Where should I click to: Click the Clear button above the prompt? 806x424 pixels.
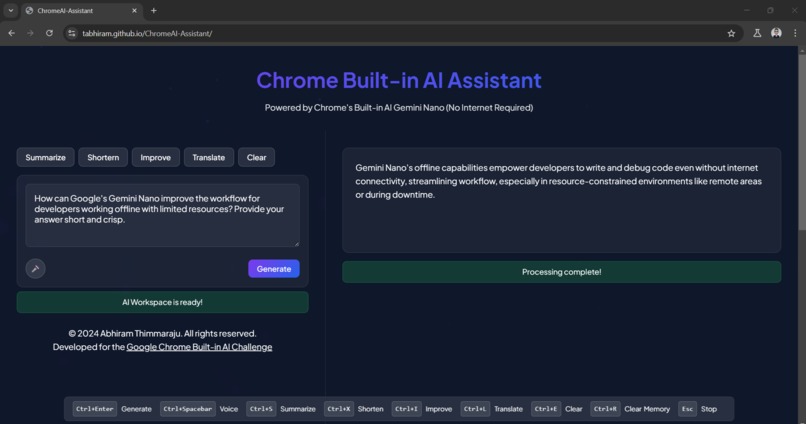pyautogui.click(x=257, y=157)
